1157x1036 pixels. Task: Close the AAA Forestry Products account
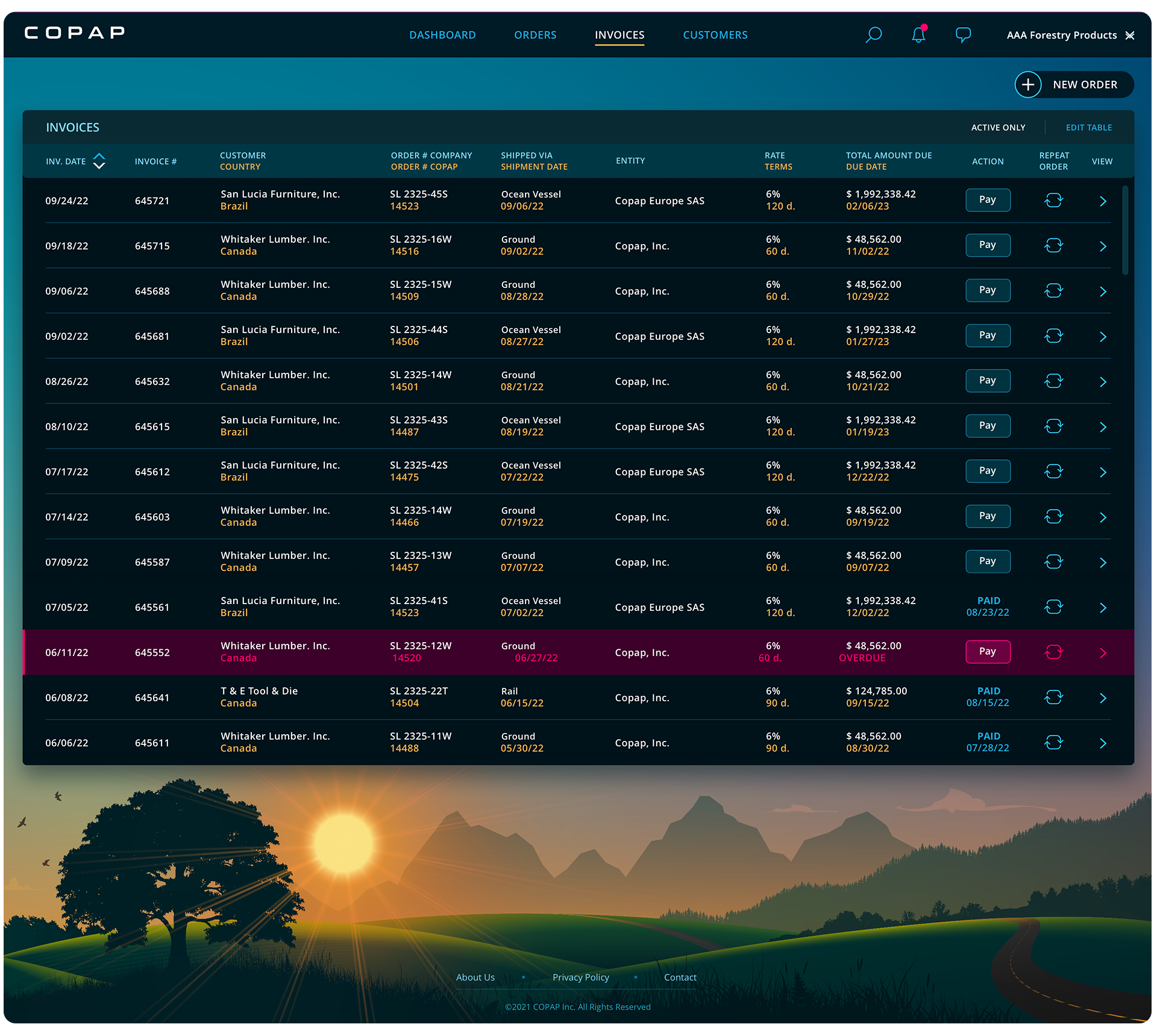(x=1130, y=36)
